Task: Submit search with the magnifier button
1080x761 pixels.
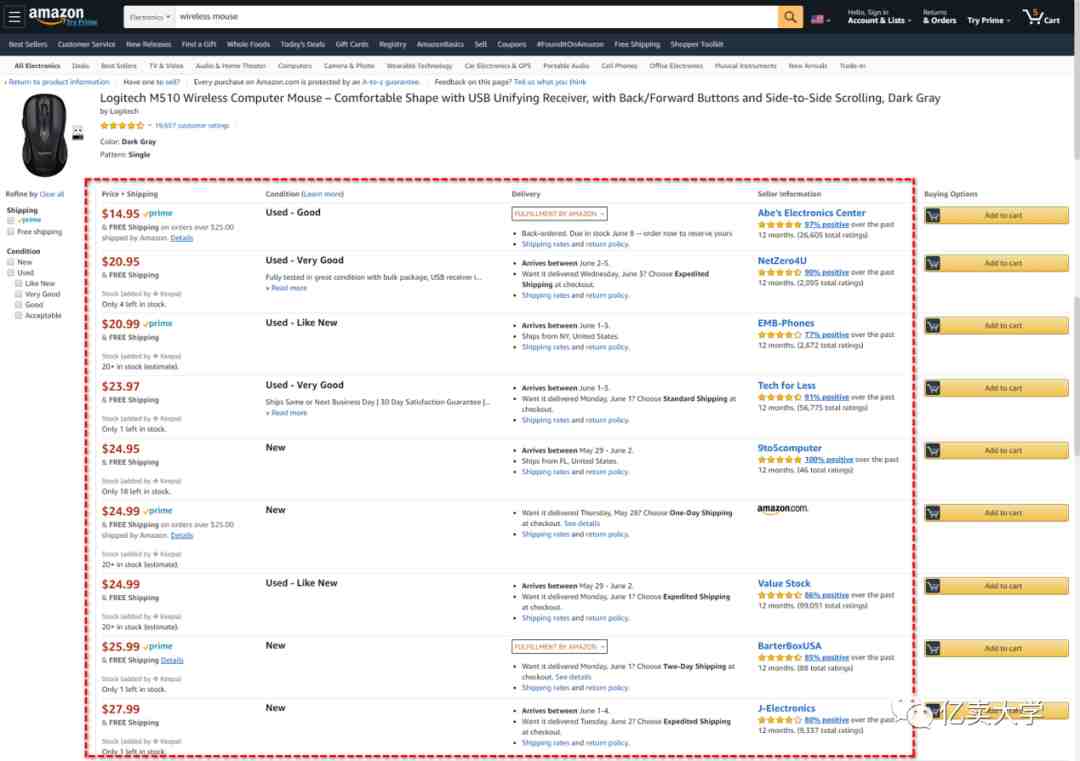Action: pos(790,17)
